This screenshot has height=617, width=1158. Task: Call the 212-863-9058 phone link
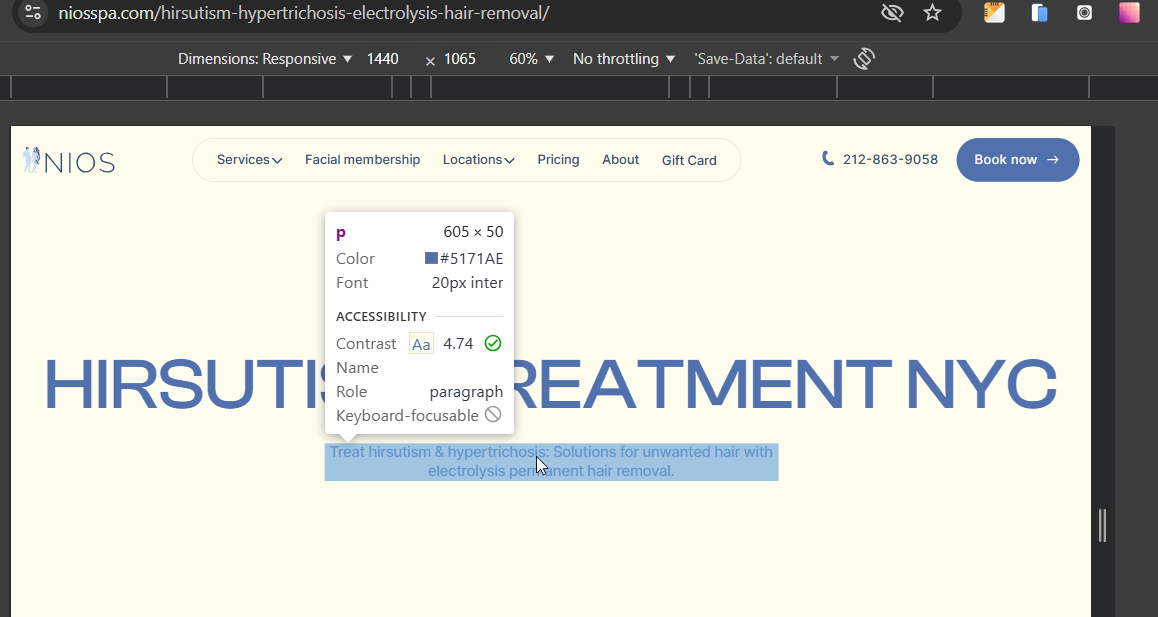pyautogui.click(x=890, y=160)
